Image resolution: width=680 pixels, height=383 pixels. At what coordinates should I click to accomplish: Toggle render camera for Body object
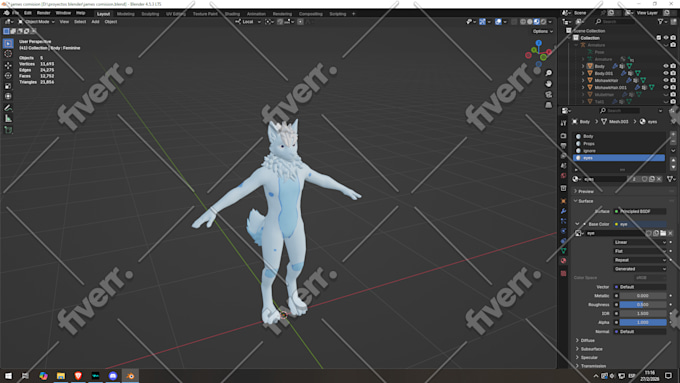pos(673,66)
